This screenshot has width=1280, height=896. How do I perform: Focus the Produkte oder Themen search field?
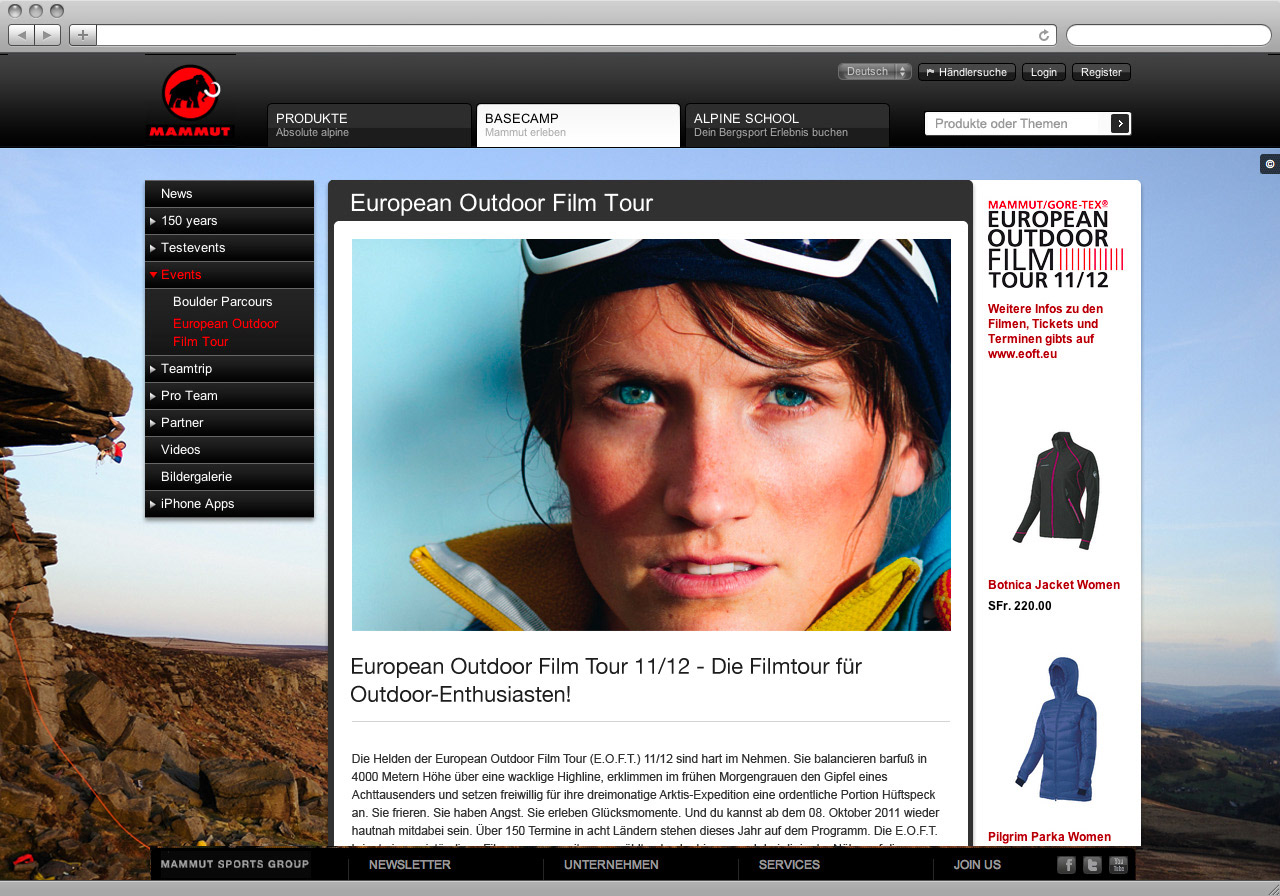pos(1016,124)
